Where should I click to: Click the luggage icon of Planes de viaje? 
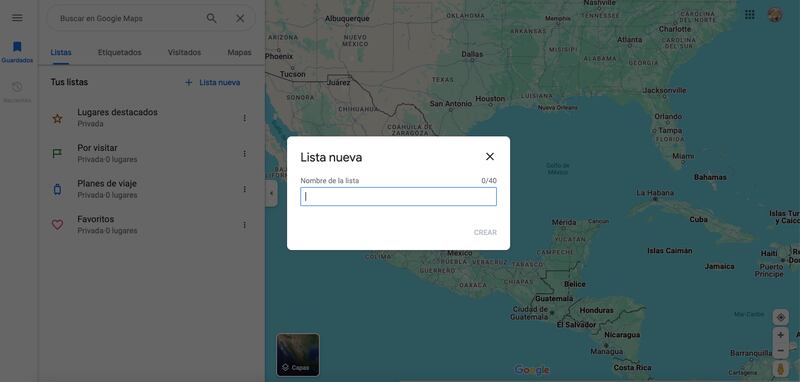58,189
